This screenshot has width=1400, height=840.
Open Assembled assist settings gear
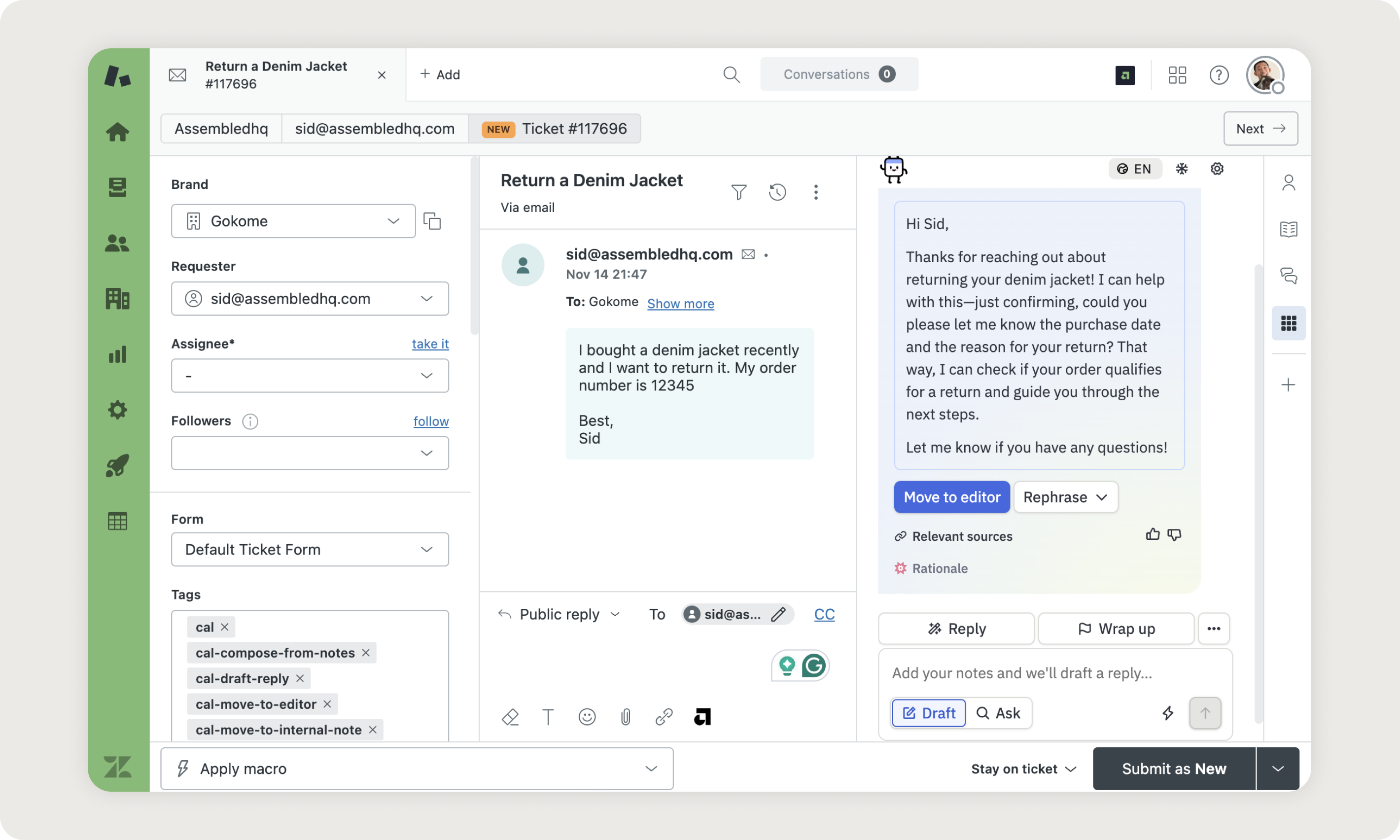click(1217, 169)
